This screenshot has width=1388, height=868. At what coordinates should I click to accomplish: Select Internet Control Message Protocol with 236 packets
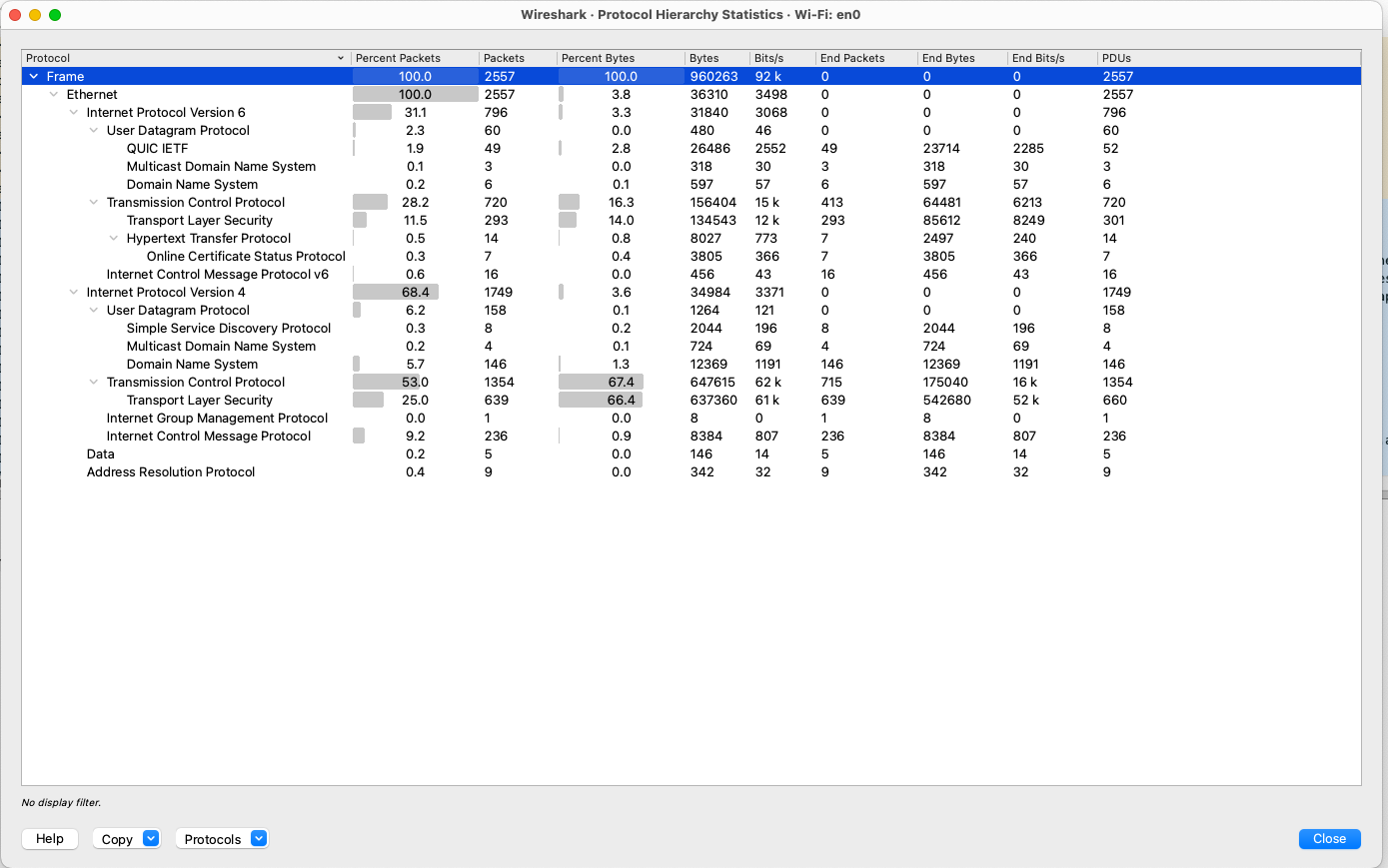point(692,436)
